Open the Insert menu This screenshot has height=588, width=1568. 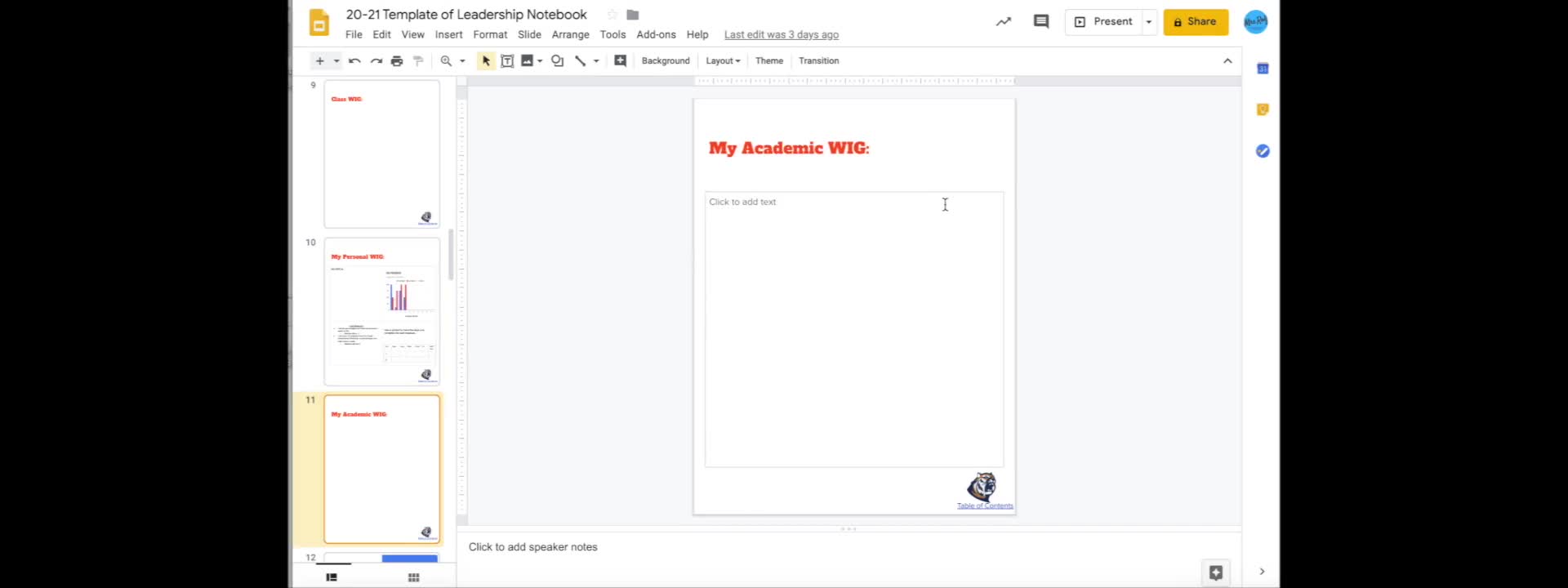click(x=448, y=35)
